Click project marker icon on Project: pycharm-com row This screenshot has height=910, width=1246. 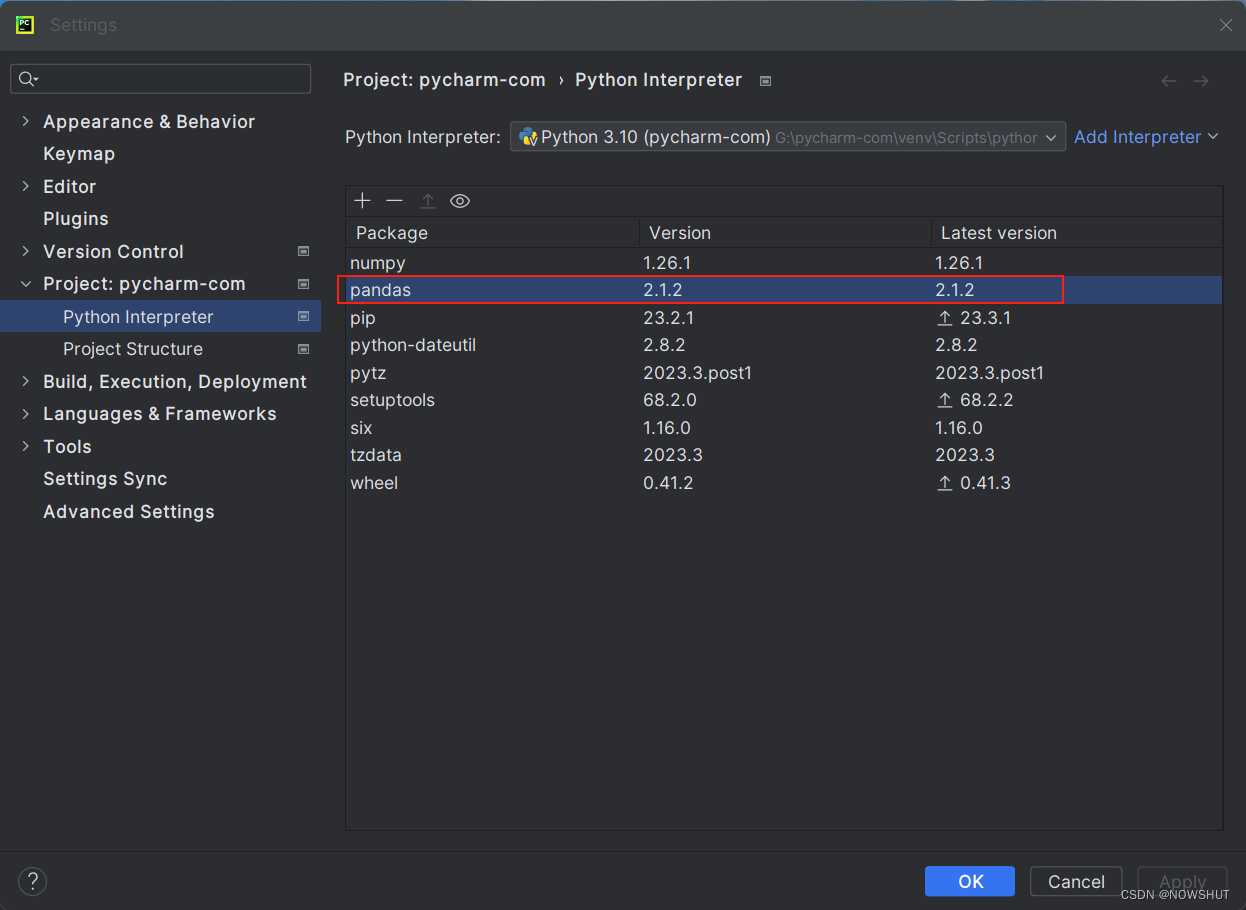pyautogui.click(x=303, y=284)
